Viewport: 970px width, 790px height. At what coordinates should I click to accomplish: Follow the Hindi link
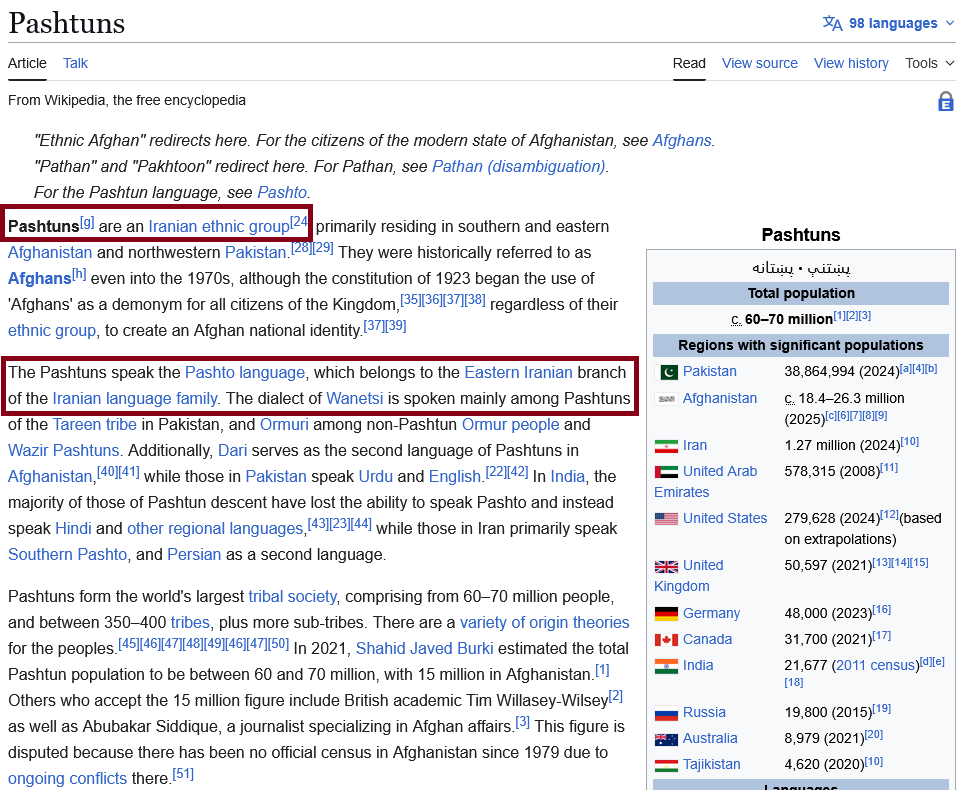(73, 528)
